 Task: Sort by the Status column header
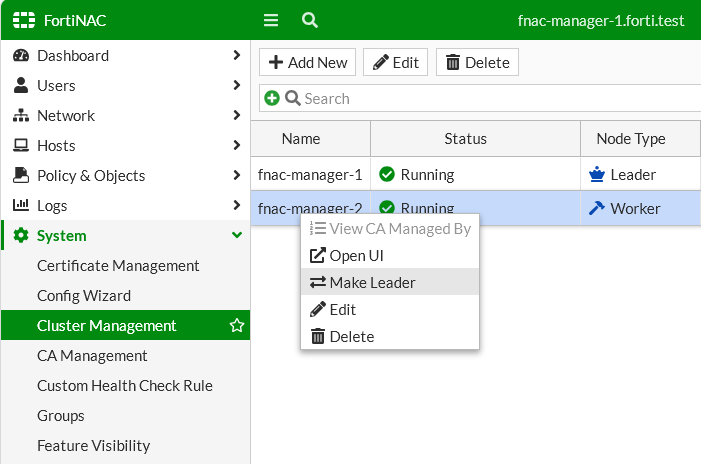tap(475, 139)
